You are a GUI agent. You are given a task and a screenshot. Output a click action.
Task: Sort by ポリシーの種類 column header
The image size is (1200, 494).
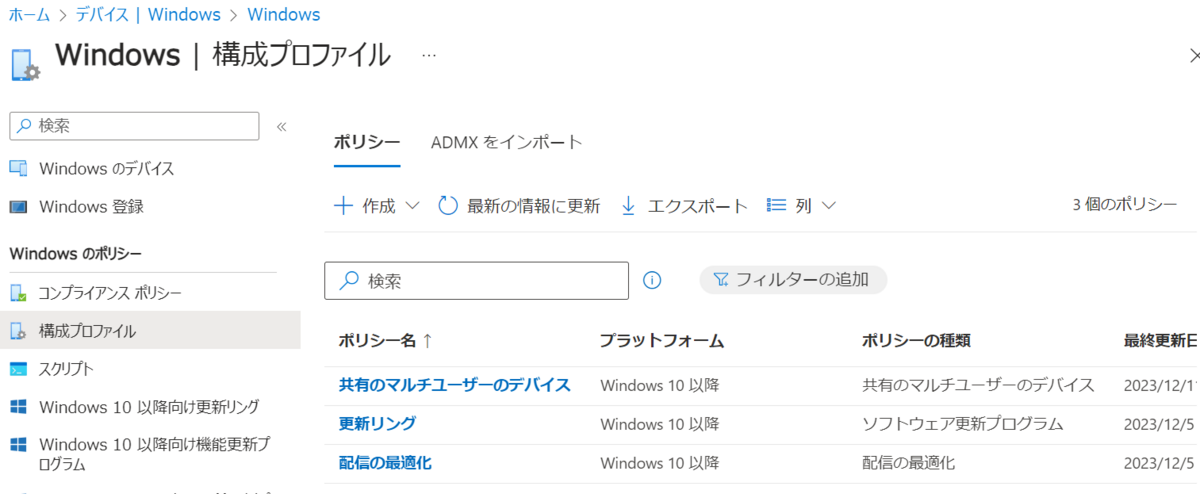click(x=917, y=341)
